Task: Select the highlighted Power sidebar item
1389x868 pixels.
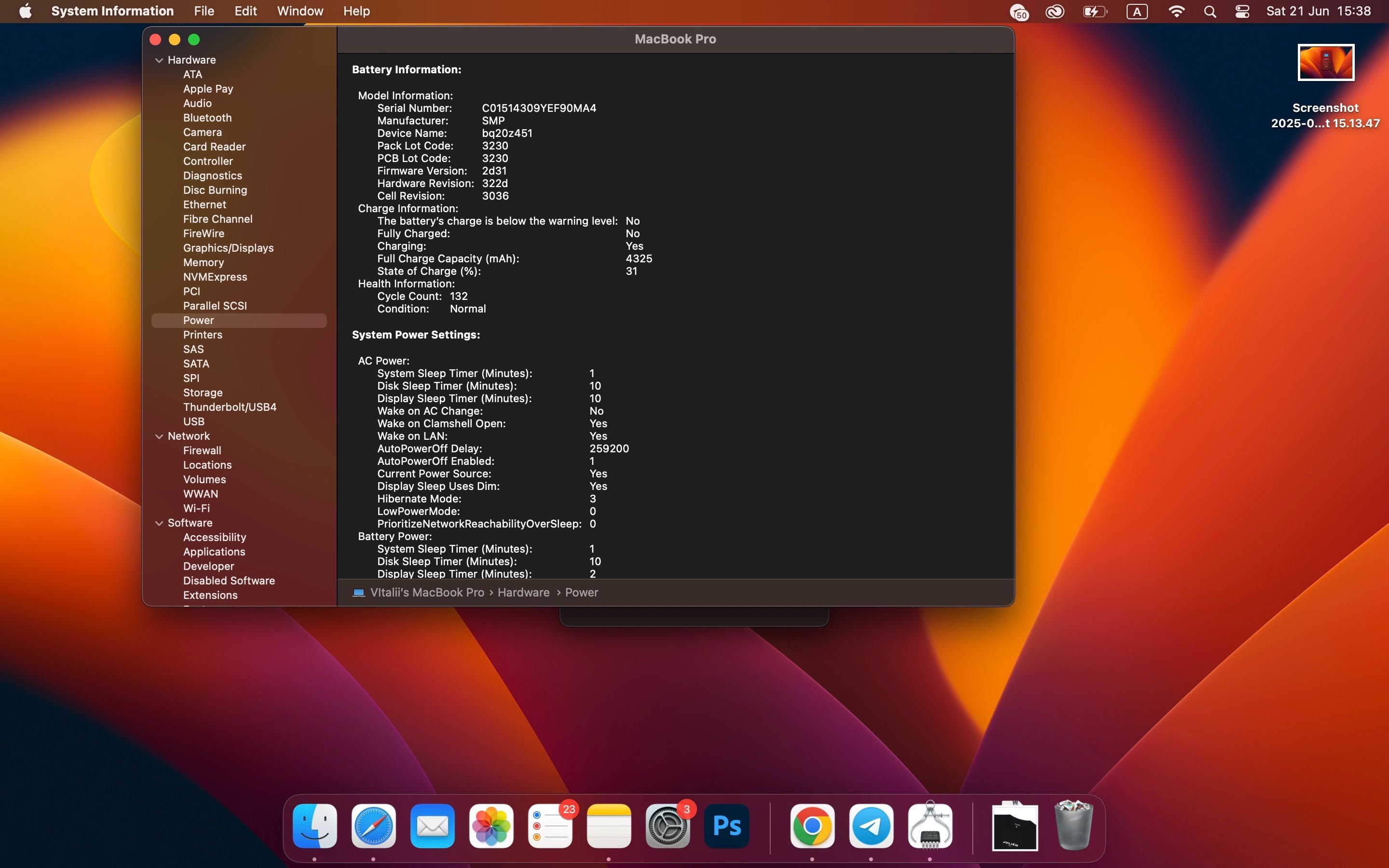Action: point(239,320)
